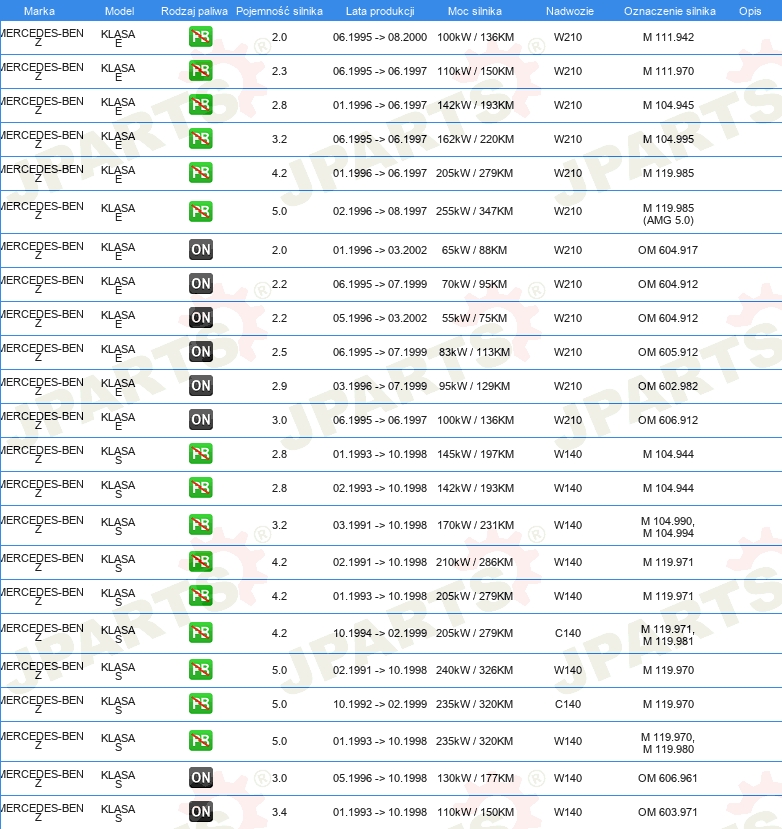Viewport: 782px width, 829px height.
Task: Click PB icon in C140 4.2 row
Action: point(200,633)
